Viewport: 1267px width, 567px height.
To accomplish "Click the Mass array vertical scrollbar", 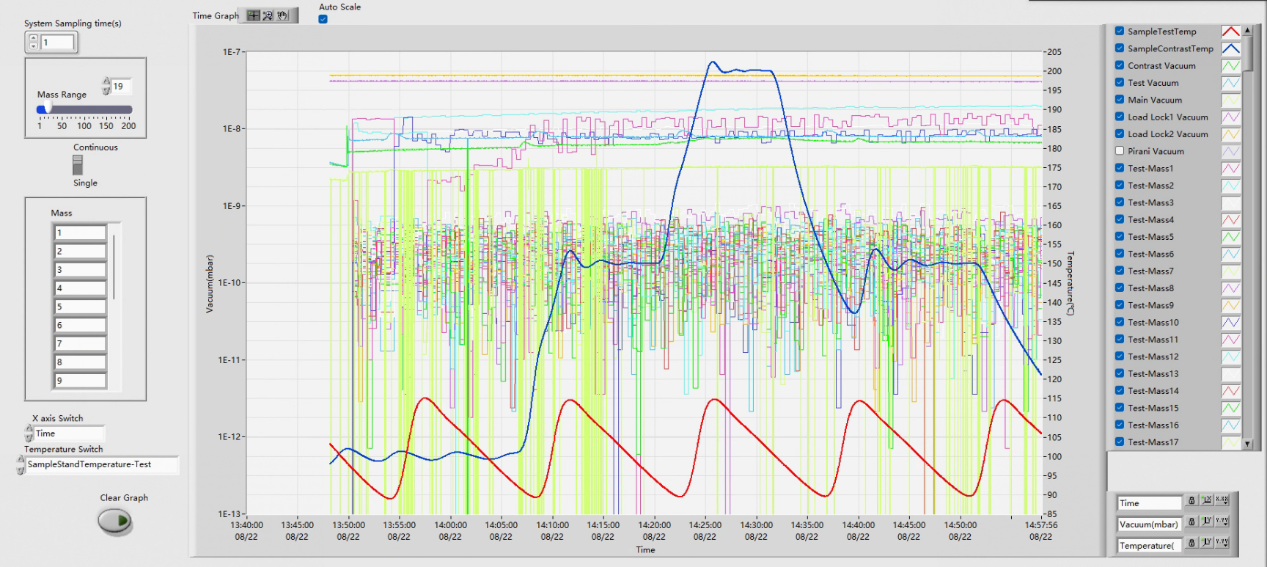I will click(114, 267).
